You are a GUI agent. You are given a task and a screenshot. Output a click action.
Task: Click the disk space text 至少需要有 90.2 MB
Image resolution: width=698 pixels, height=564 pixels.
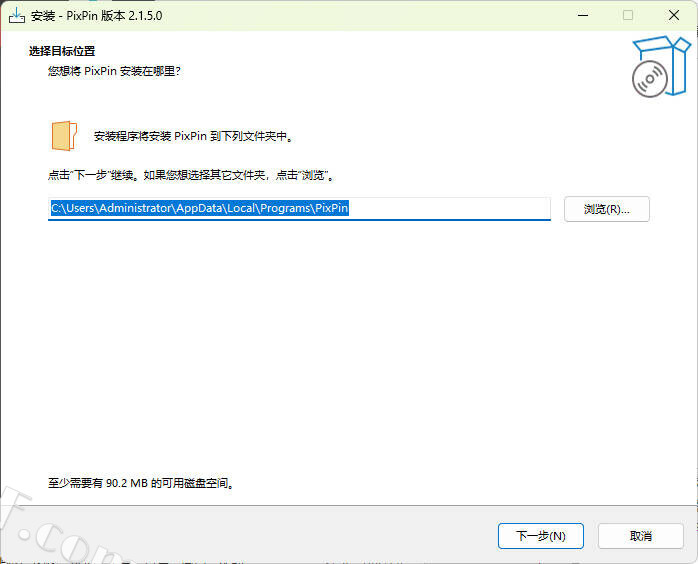tap(141, 483)
